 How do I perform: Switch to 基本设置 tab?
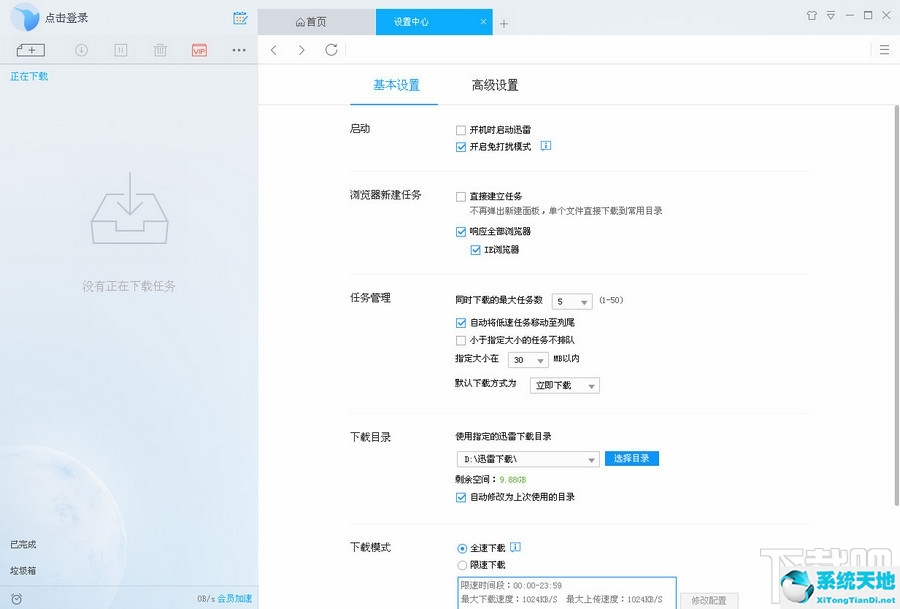[x=396, y=86]
